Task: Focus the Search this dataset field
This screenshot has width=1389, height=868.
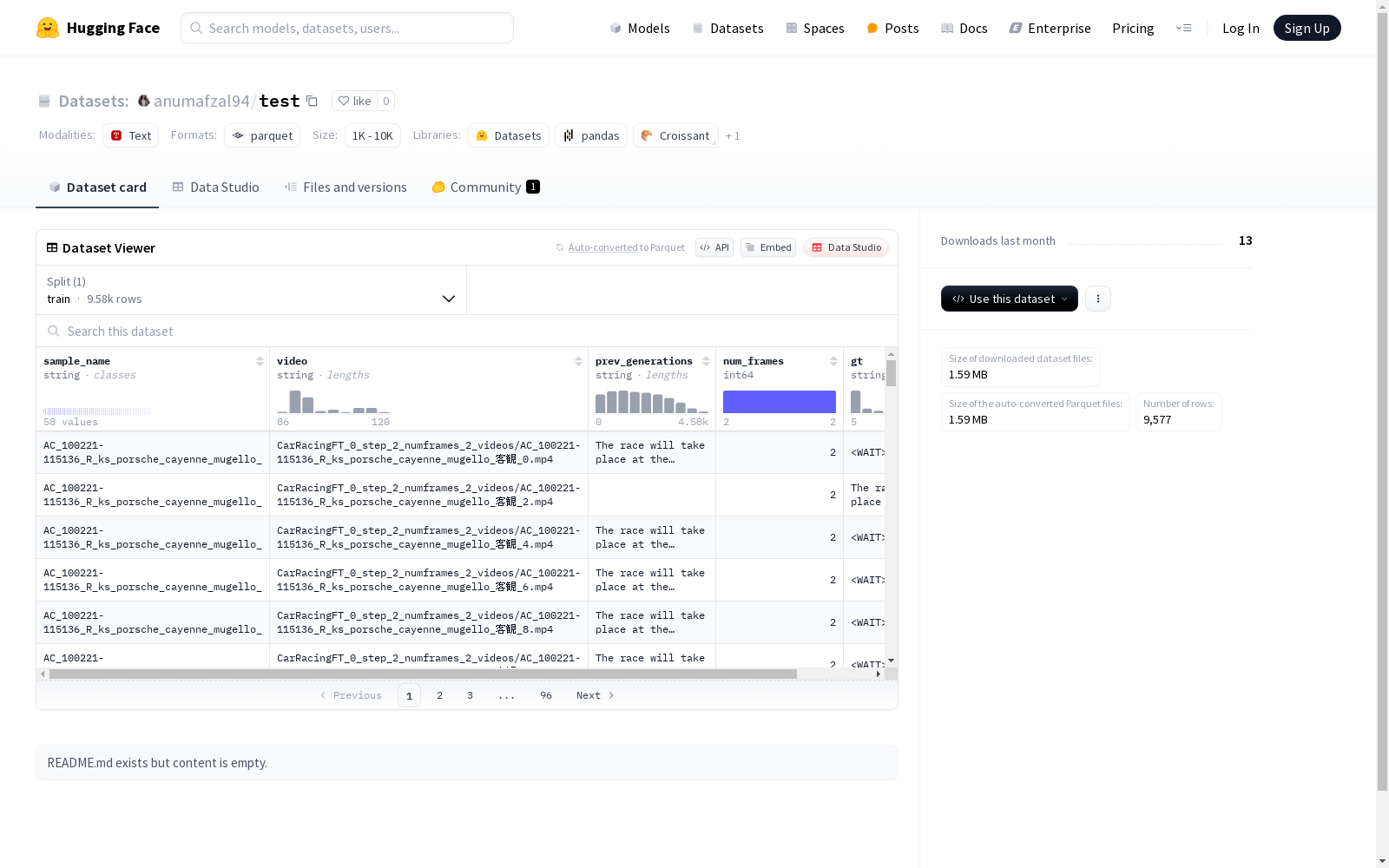Action: point(467,331)
